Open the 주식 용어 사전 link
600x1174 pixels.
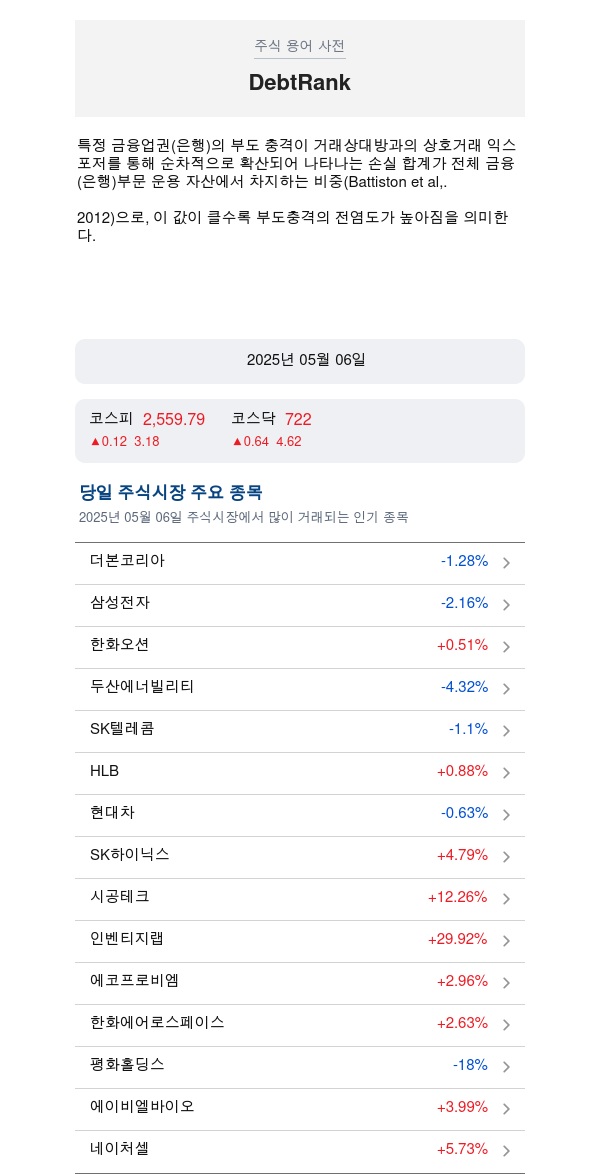pyautogui.click(x=300, y=46)
